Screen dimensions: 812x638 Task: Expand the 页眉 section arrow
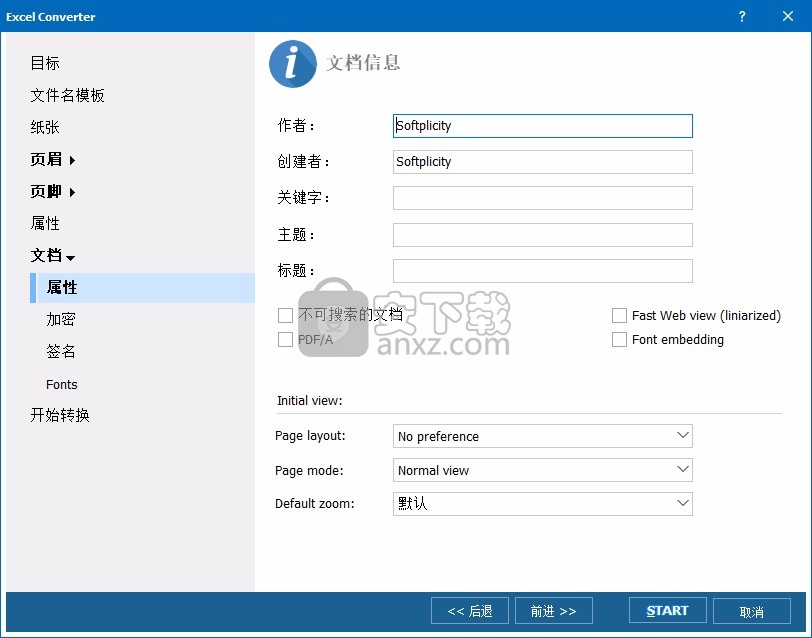pos(72,160)
